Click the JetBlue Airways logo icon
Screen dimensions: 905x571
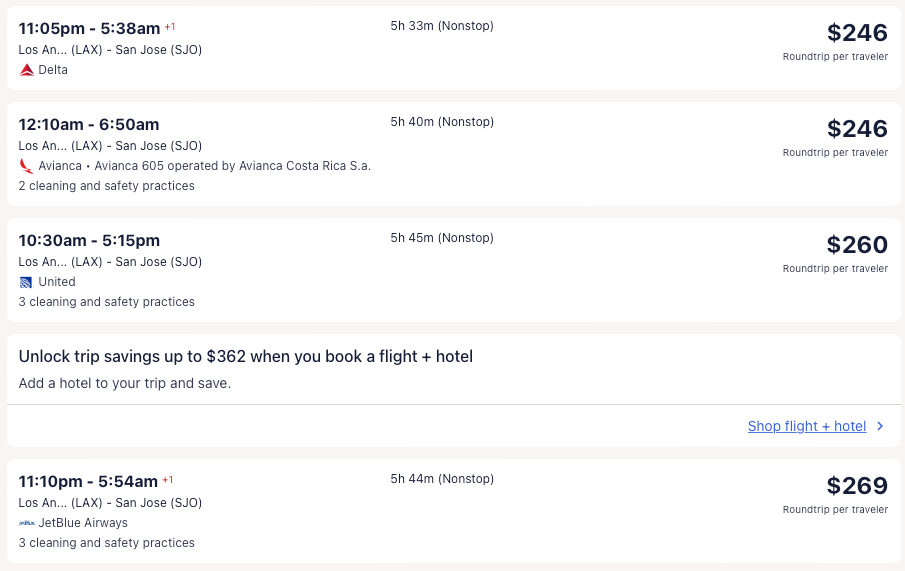(x=26, y=523)
